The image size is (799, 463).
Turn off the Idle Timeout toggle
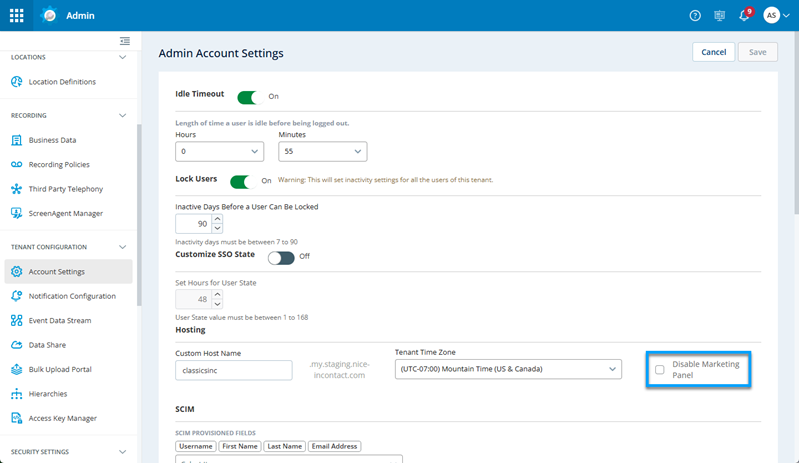[x=247, y=96]
